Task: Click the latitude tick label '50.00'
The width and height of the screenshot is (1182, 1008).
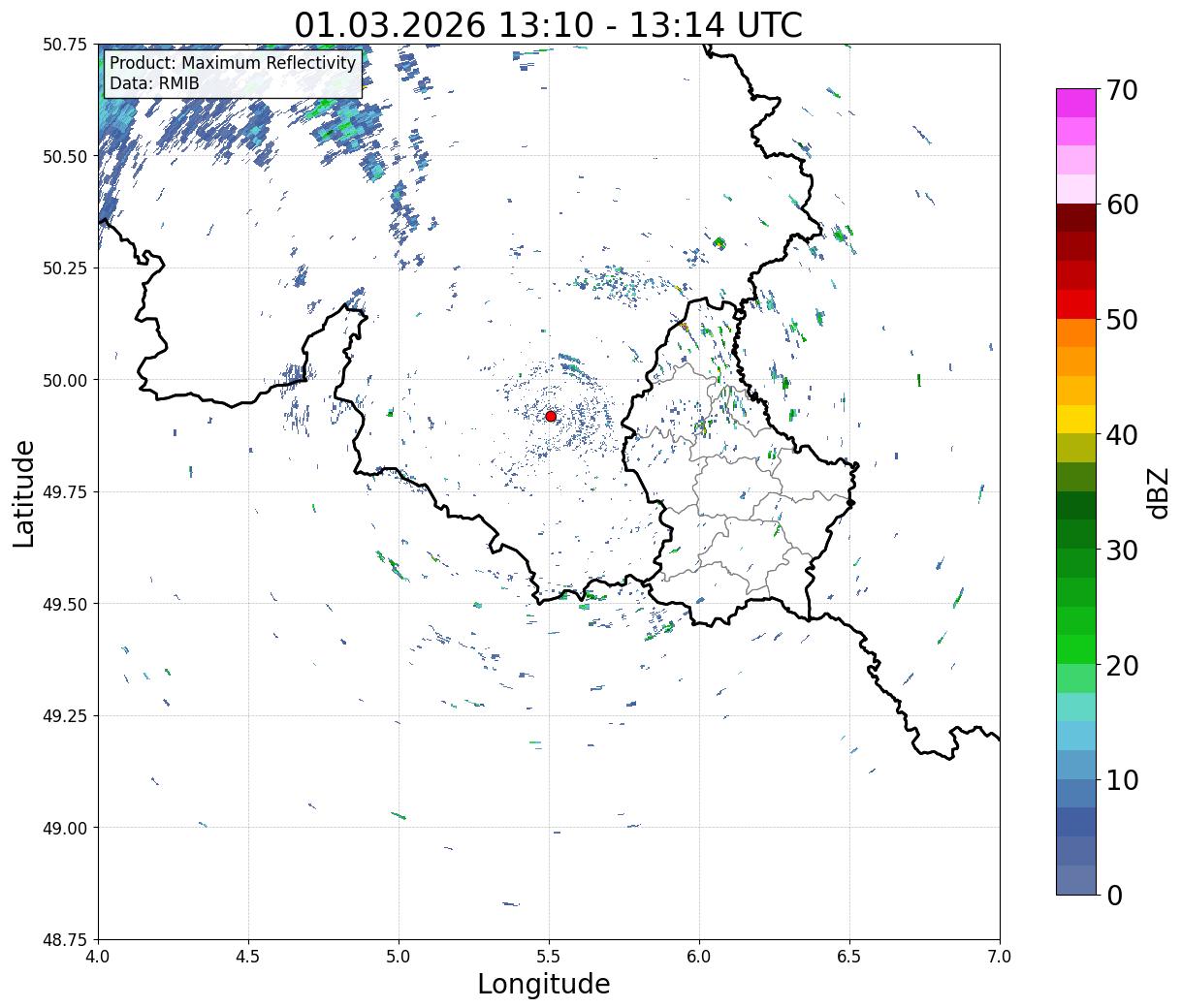Action: [65, 380]
